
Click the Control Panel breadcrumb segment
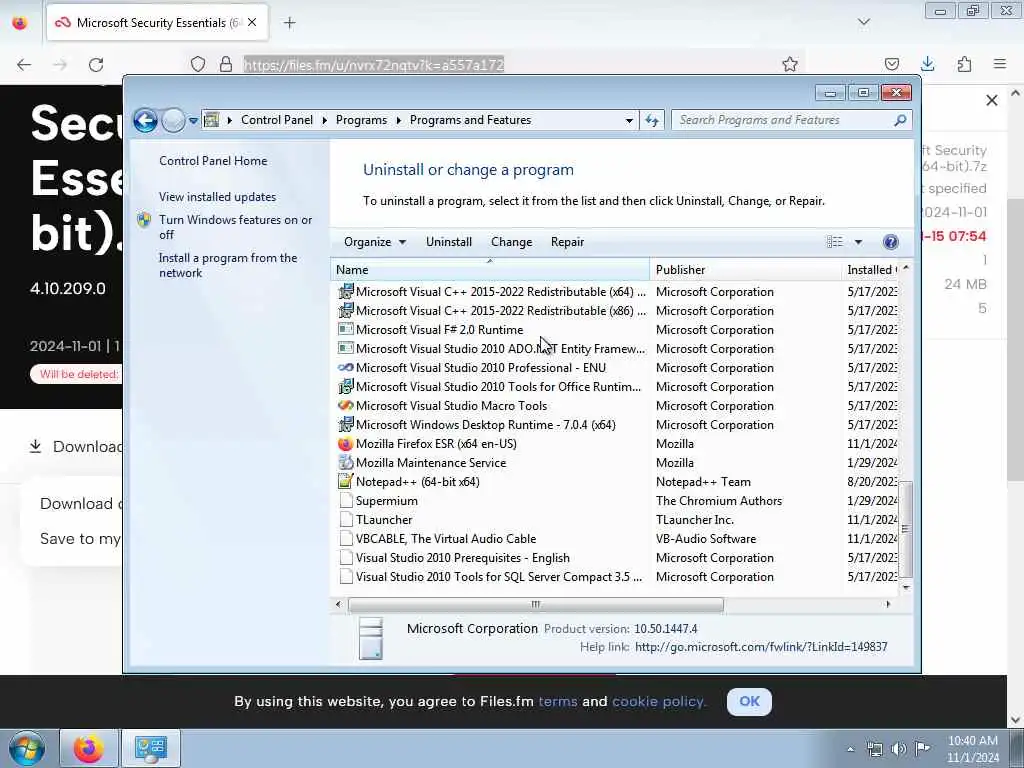[x=277, y=120]
